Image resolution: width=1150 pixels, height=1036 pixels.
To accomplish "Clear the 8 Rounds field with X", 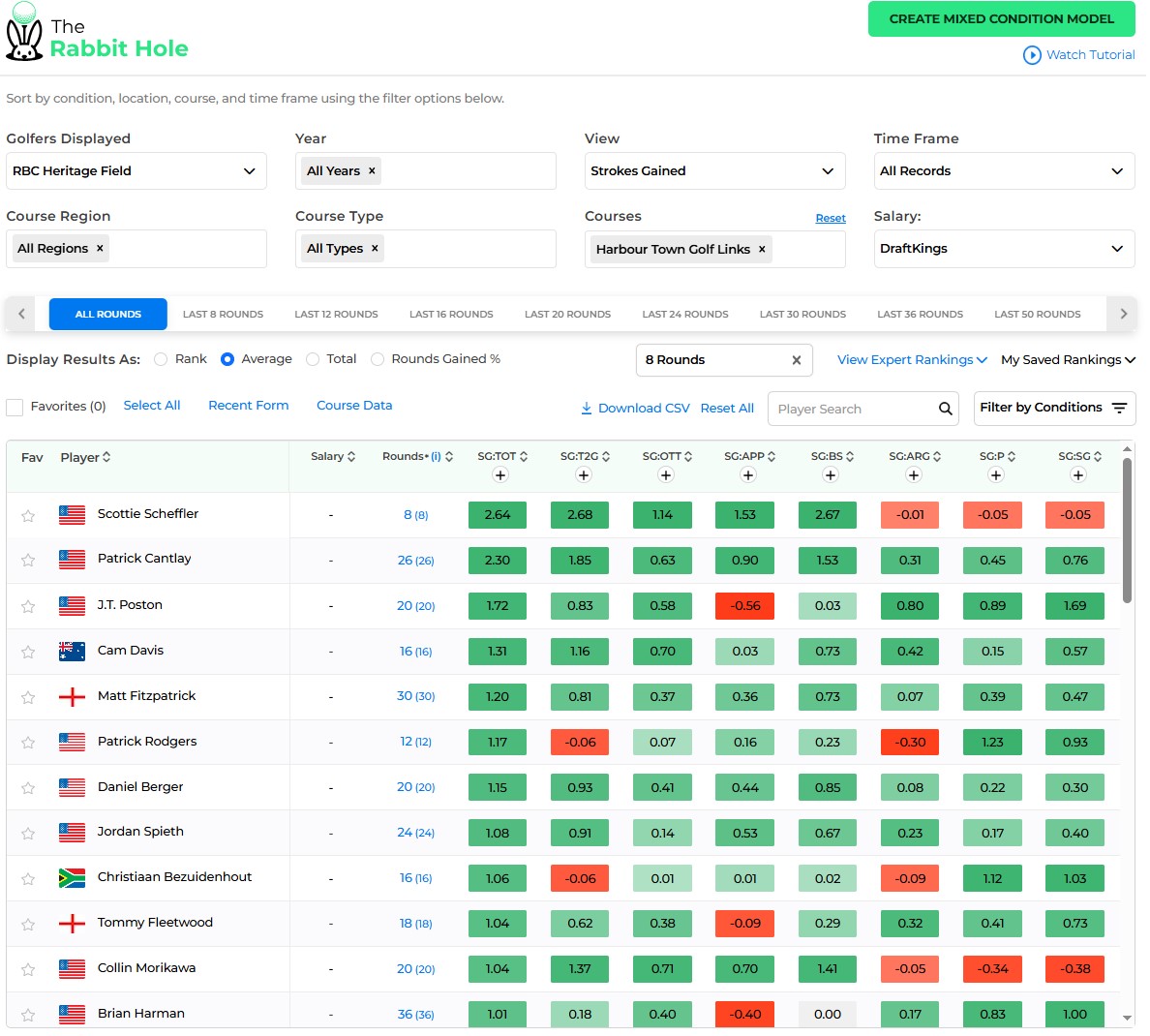I will 798,361.
